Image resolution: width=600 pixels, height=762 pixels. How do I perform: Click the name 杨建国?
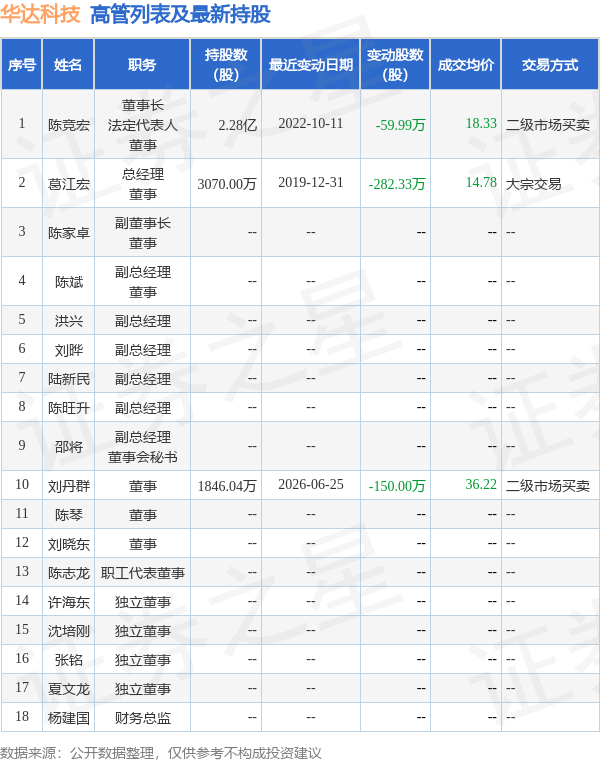69,718
